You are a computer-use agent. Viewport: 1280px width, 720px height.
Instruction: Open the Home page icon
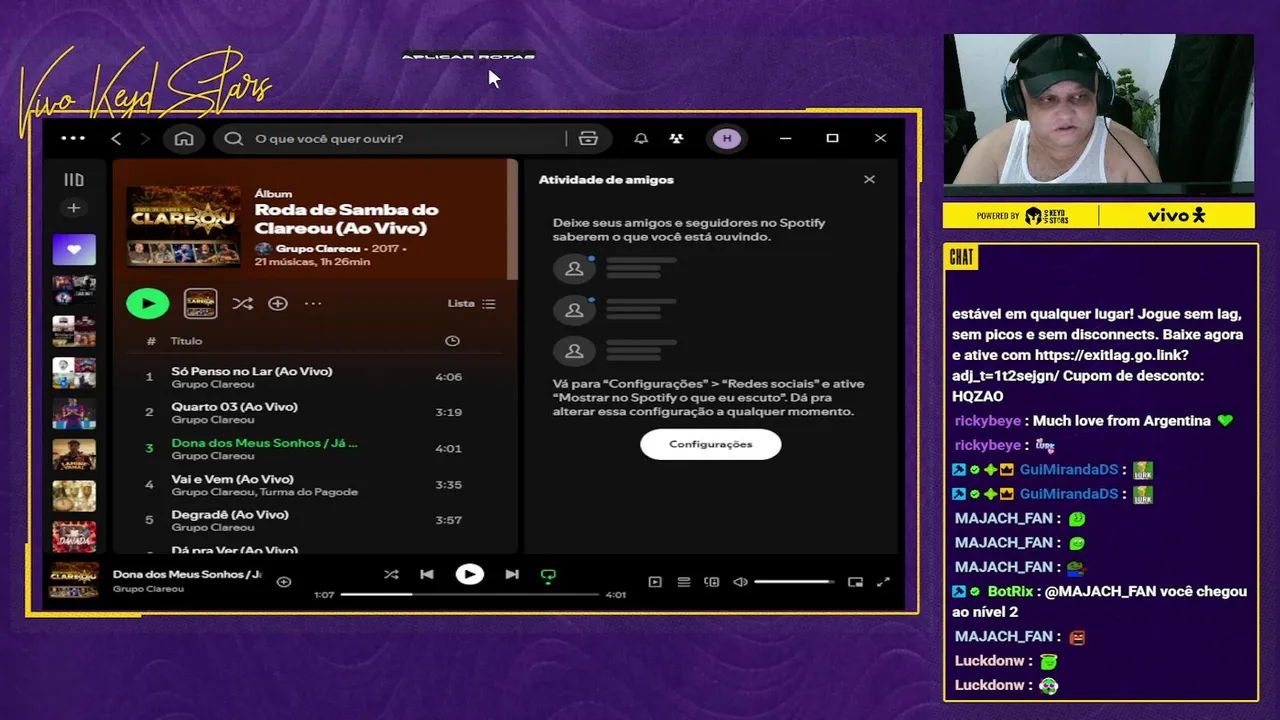pyautogui.click(x=184, y=138)
